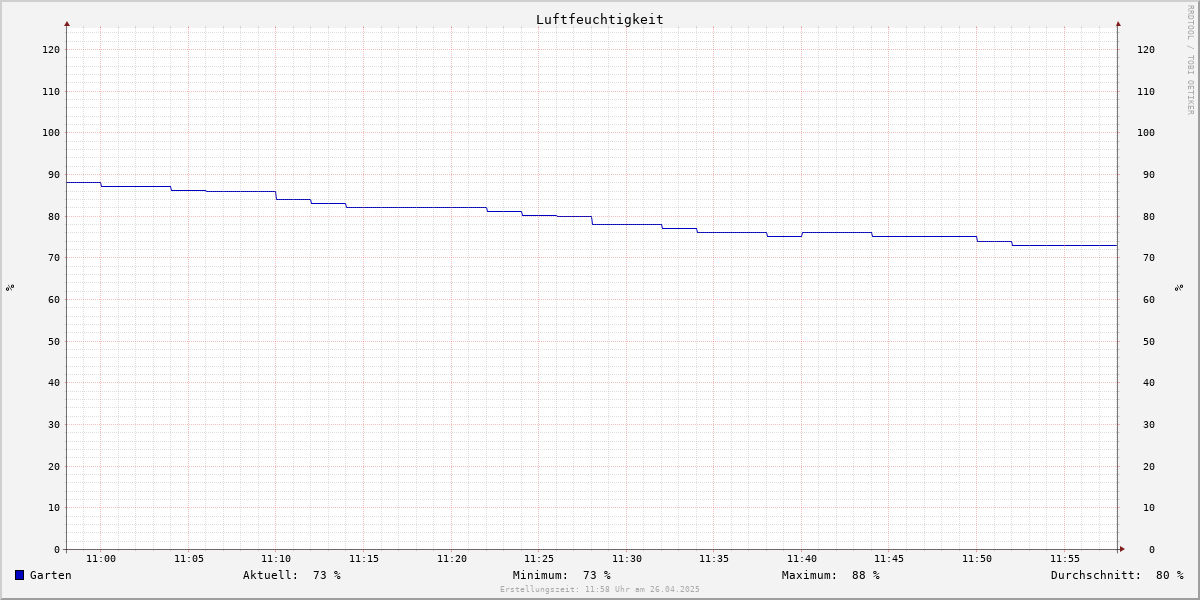
Task: Click the 80 label on the right axis
Action: 1149,217
